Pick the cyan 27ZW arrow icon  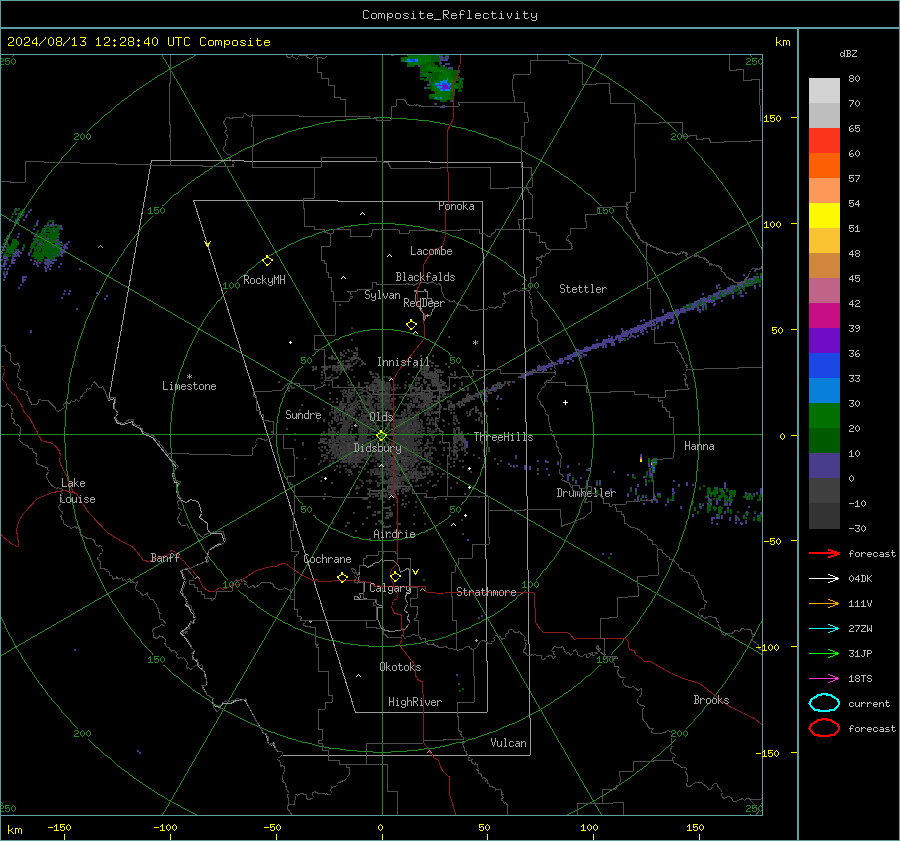coord(824,629)
